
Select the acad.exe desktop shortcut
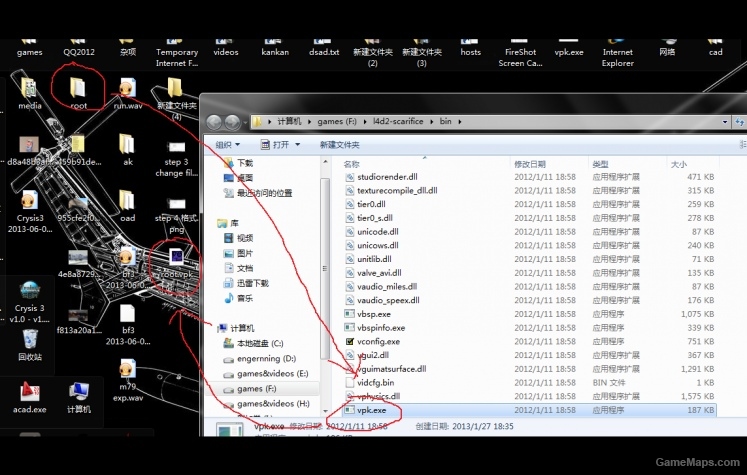point(30,397)
